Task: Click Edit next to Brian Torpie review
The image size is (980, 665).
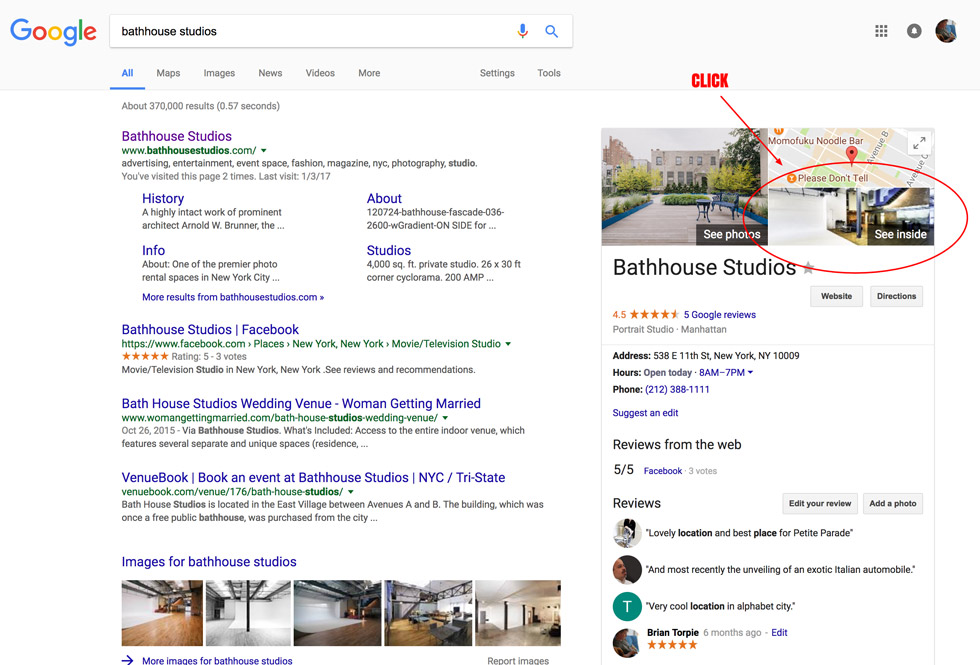Action: pyautogui.click(x=779, y=632)
